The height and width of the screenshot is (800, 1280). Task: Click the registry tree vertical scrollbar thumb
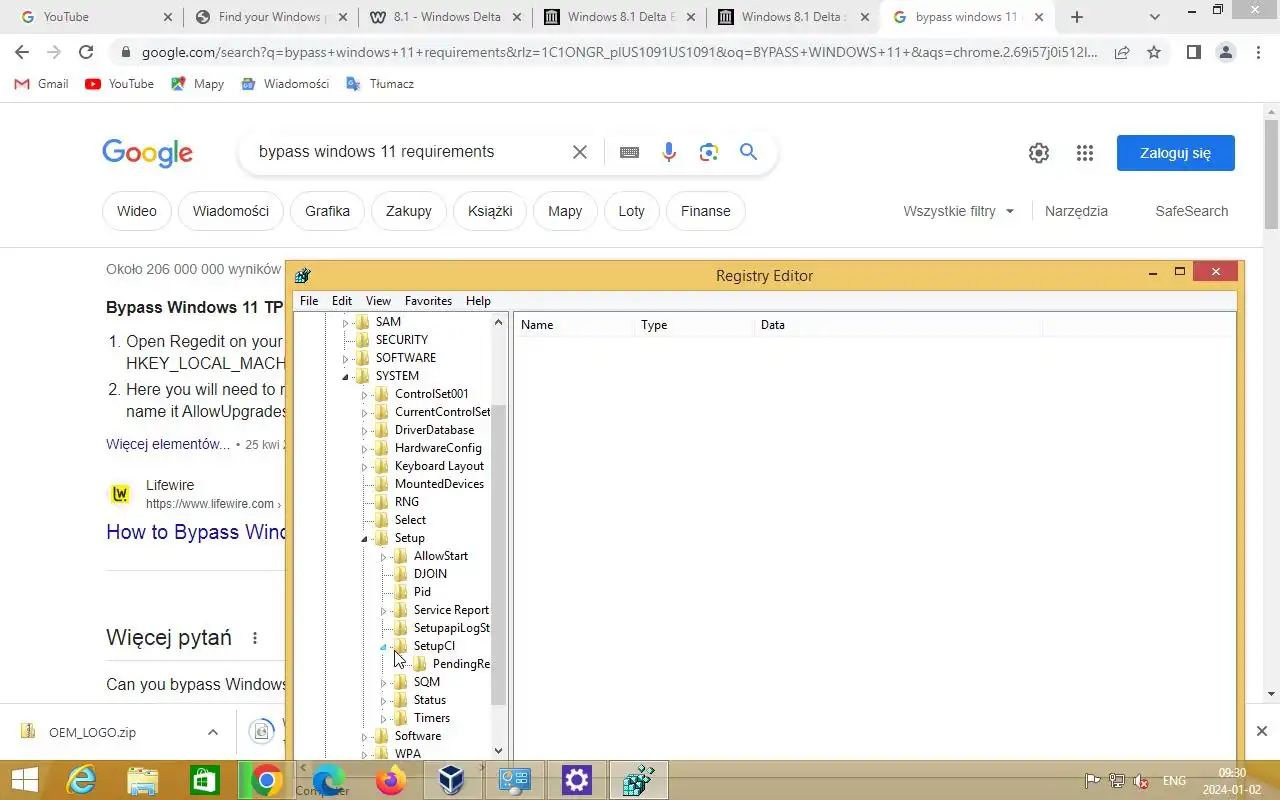click(499, 555)
